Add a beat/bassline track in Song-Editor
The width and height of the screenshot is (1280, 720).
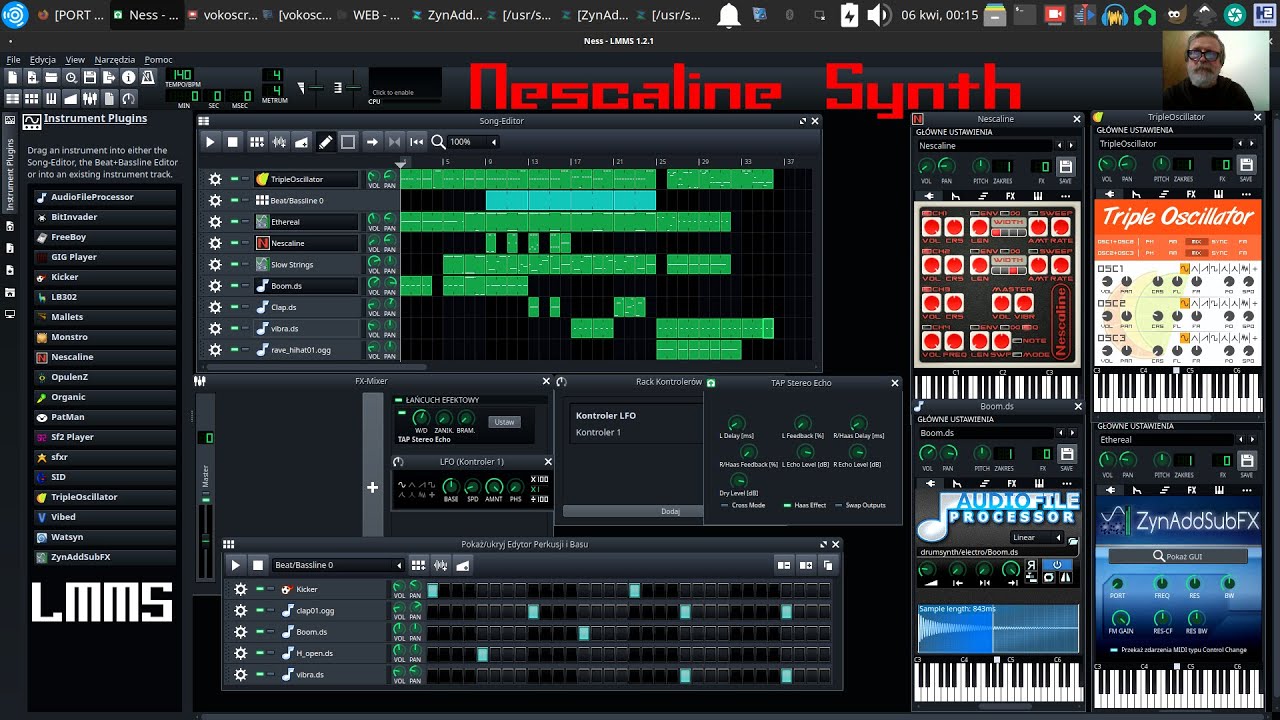(x=257, y=142)
